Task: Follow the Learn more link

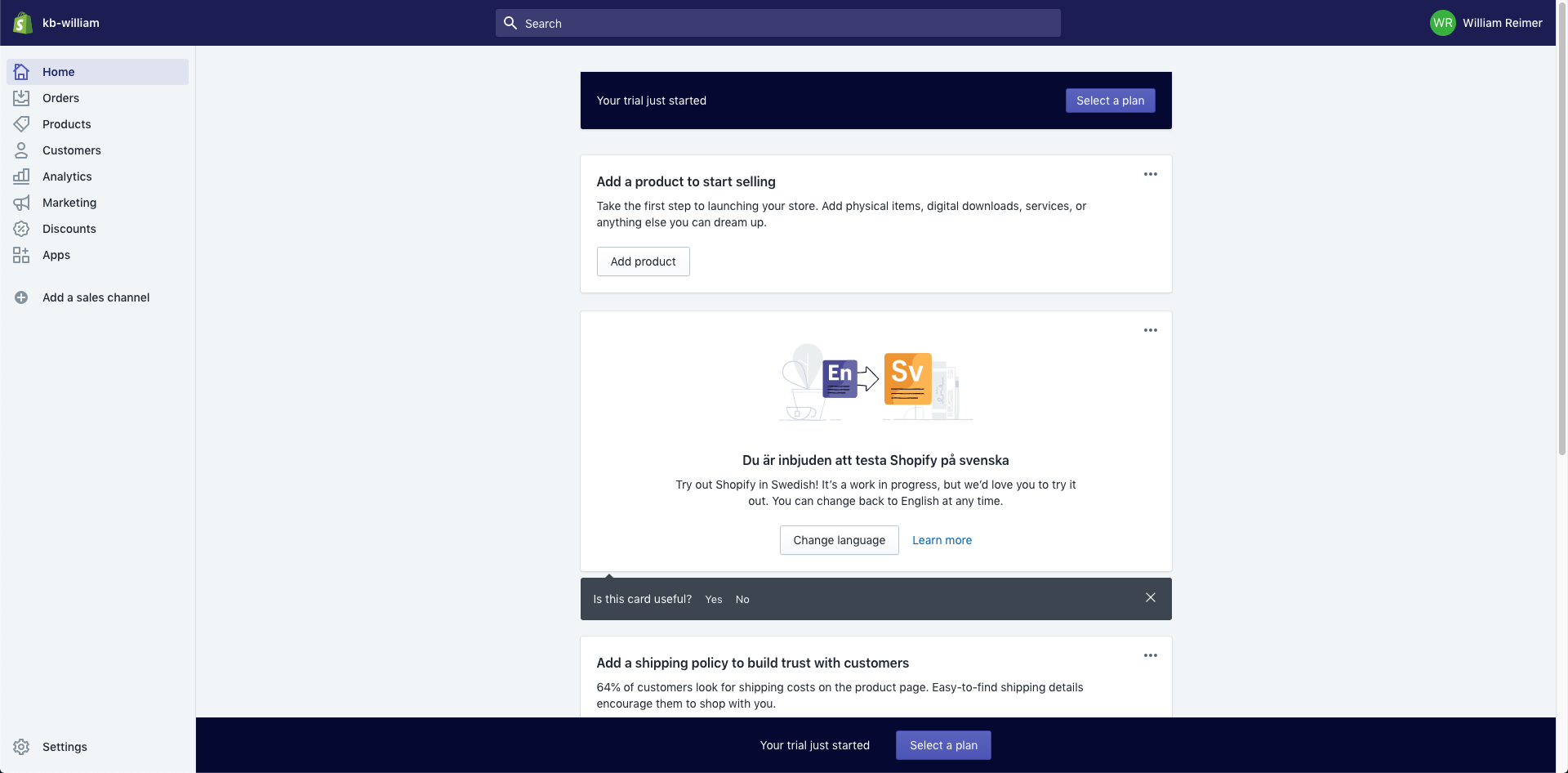Action: click(x=942, y=540)
